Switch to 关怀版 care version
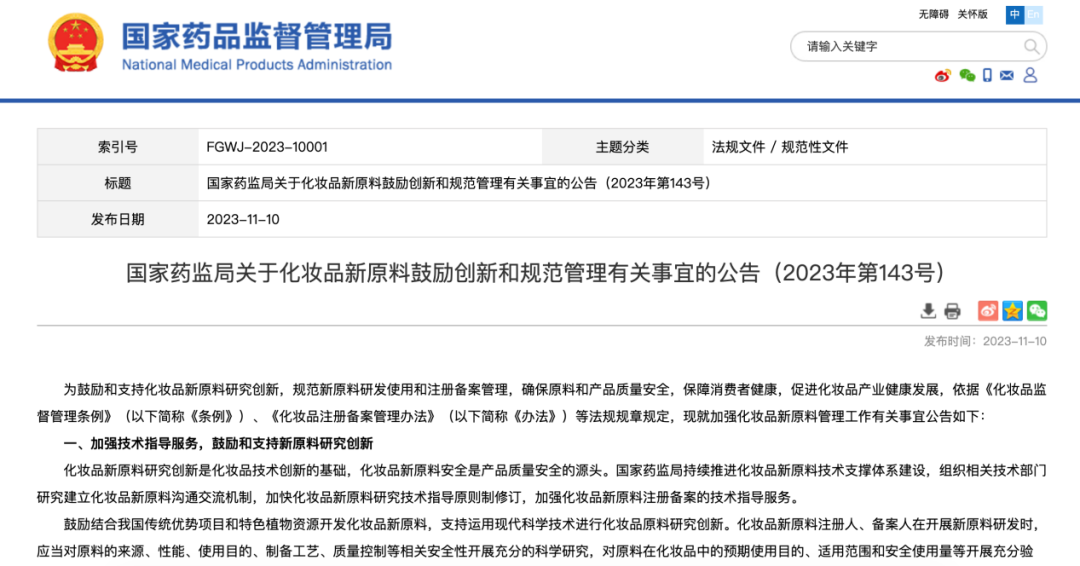This screenshot has width=1080, height=566. [x=972, y=14]
